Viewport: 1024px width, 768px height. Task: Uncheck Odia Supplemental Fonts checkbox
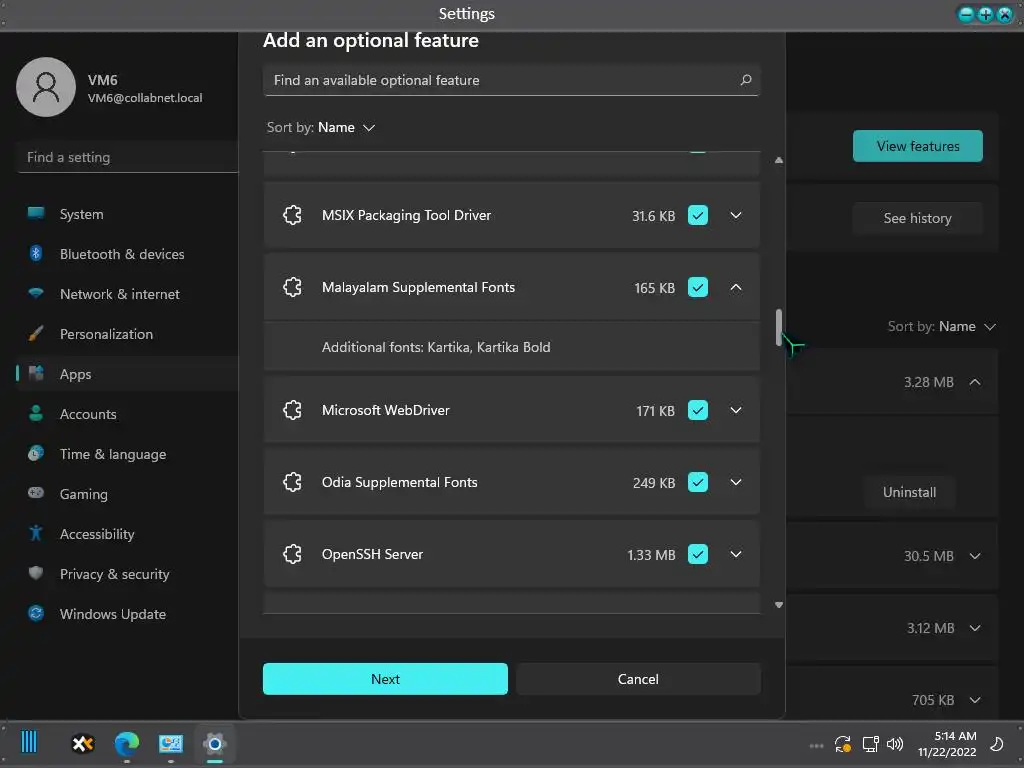coord(697,482)
